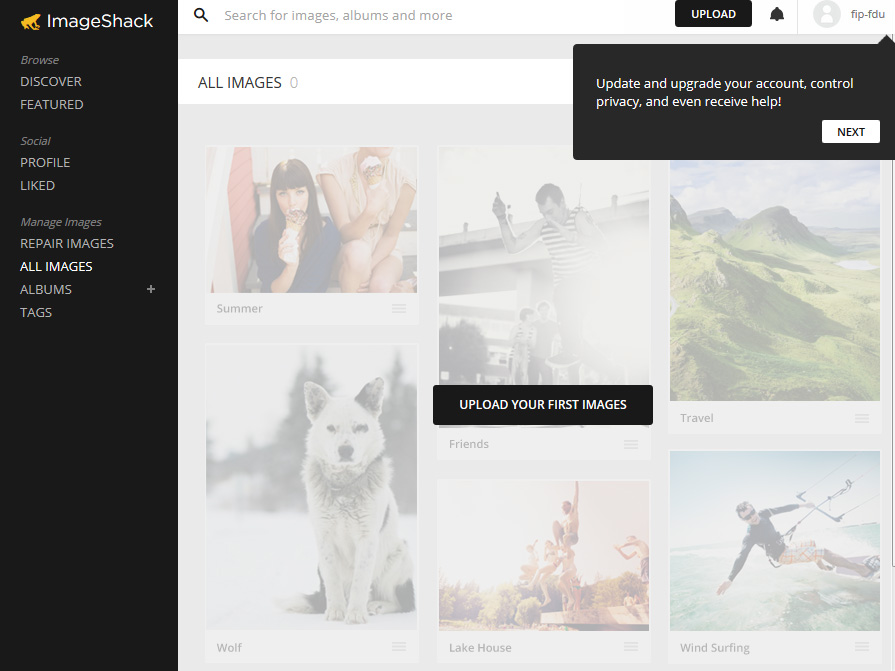Add new album with plus icon

151,289
